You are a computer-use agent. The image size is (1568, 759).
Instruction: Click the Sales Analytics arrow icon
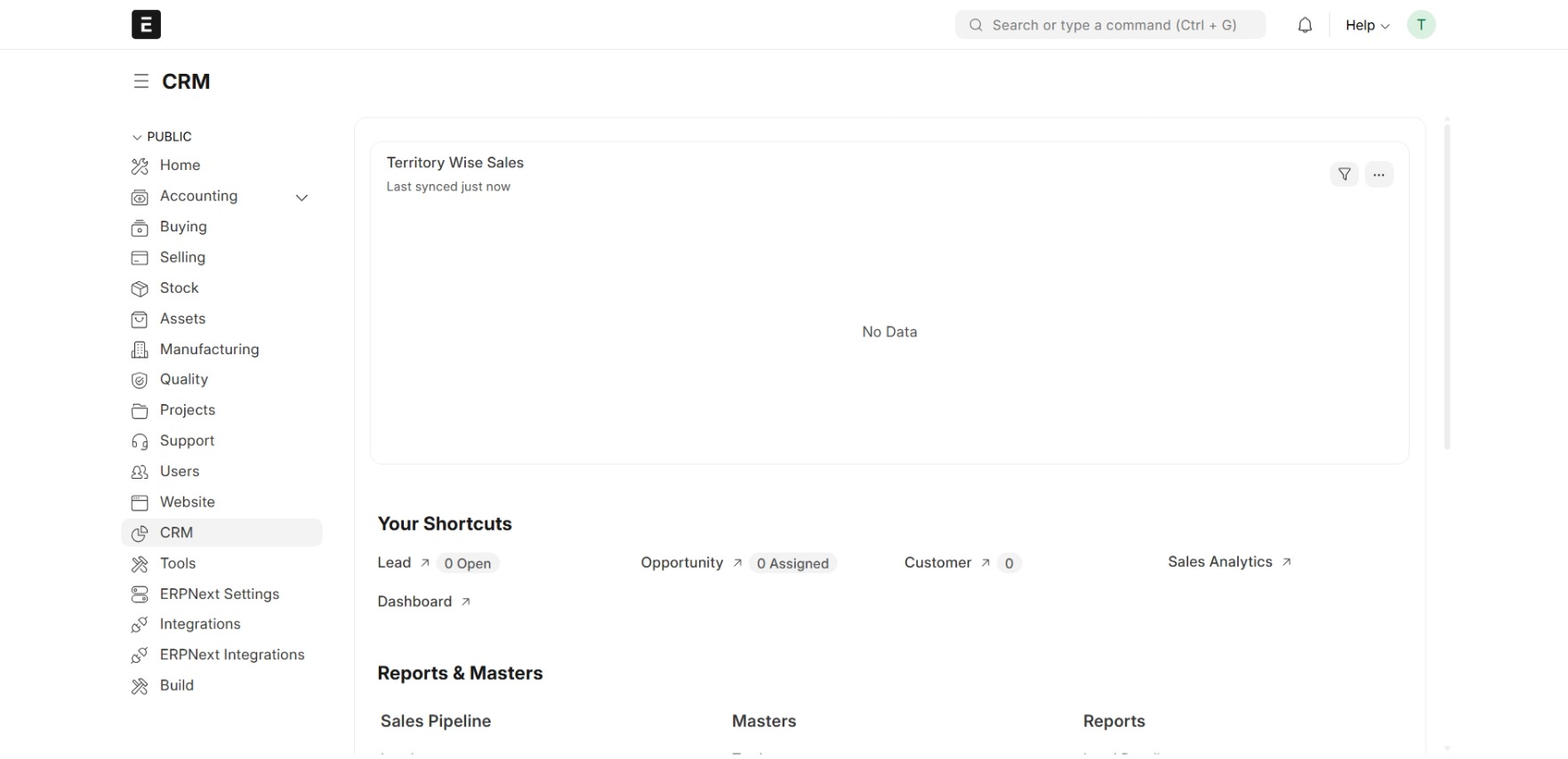(x=1286, y=562)
